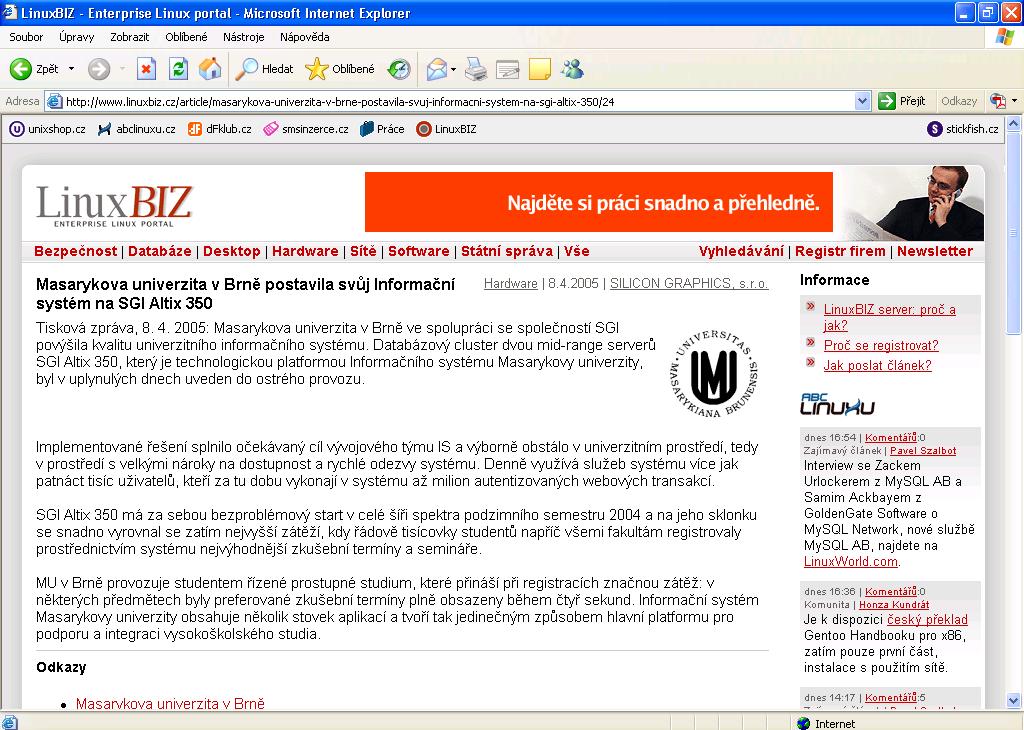Image resolution: width=1024 pixels, height=730 pixels.
Task: Open the History clock icon
Action: point(398,69)
